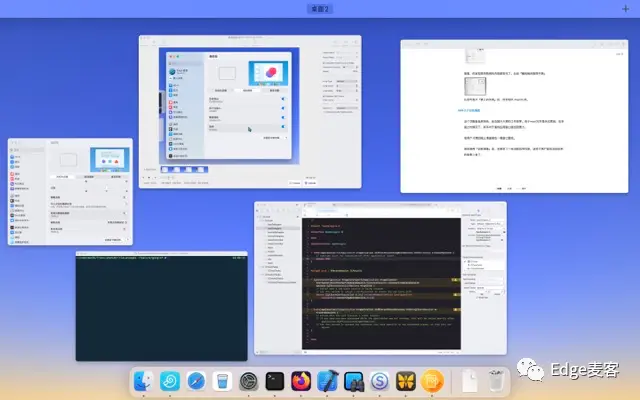The height and width of the screenshot is (400, 640).
Task: Add a new desktop with plus button
Action: point(626,8)
